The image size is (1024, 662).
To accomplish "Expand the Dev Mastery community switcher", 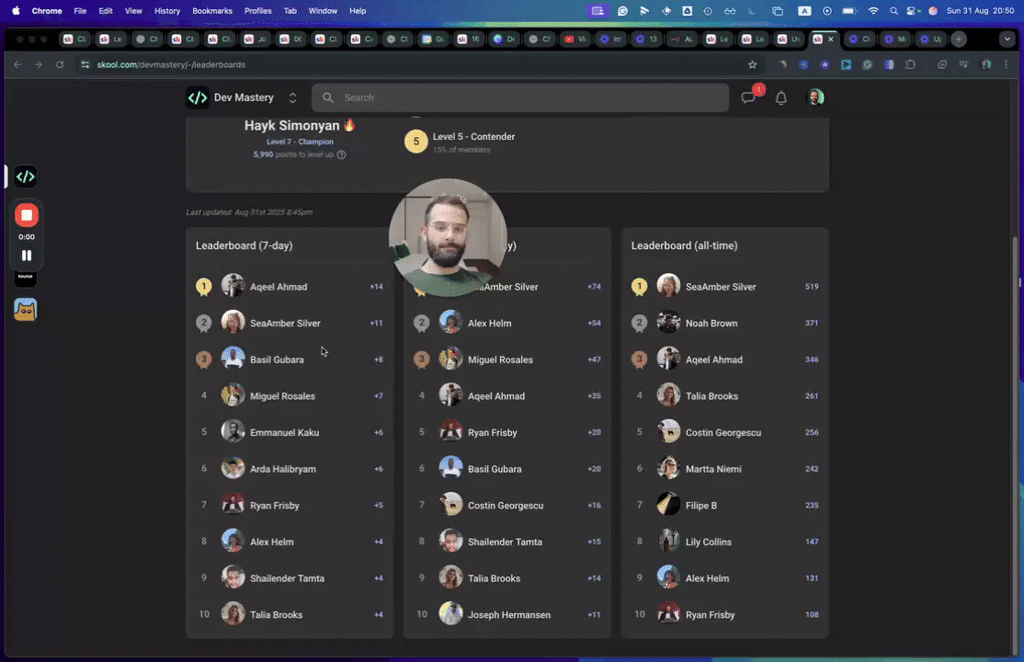I will click(293, 98).
